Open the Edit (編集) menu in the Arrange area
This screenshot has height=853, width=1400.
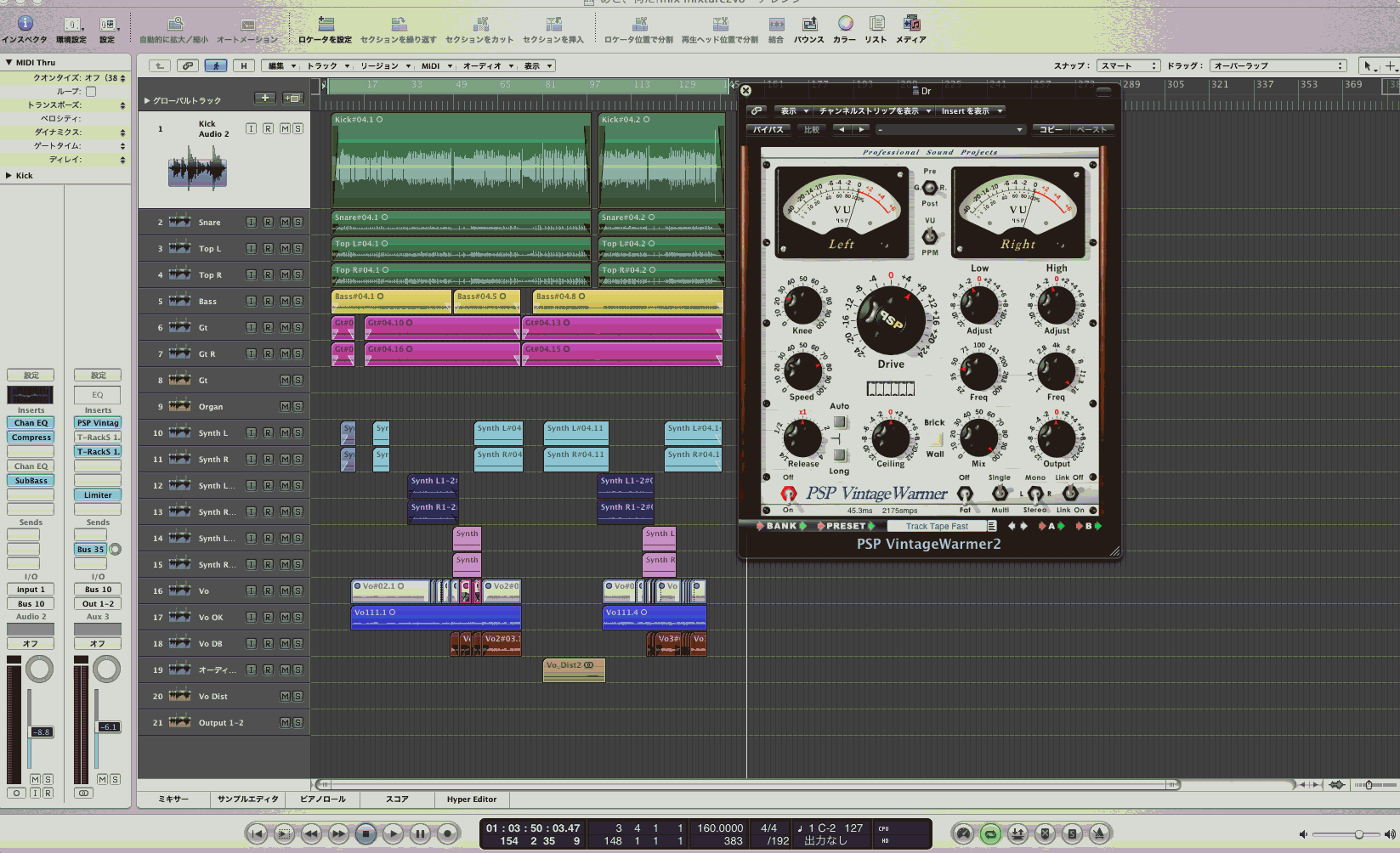click(281, 65)
